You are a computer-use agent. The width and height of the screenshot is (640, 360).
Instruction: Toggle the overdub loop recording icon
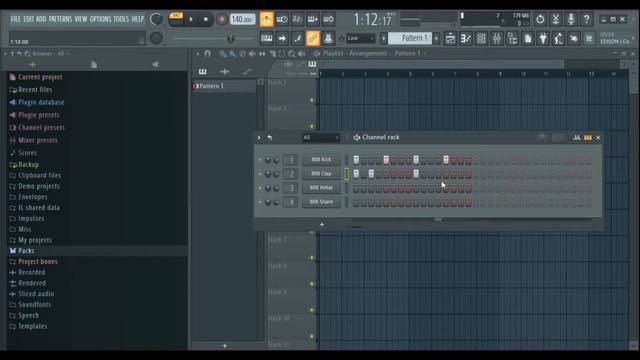[313, 19]
